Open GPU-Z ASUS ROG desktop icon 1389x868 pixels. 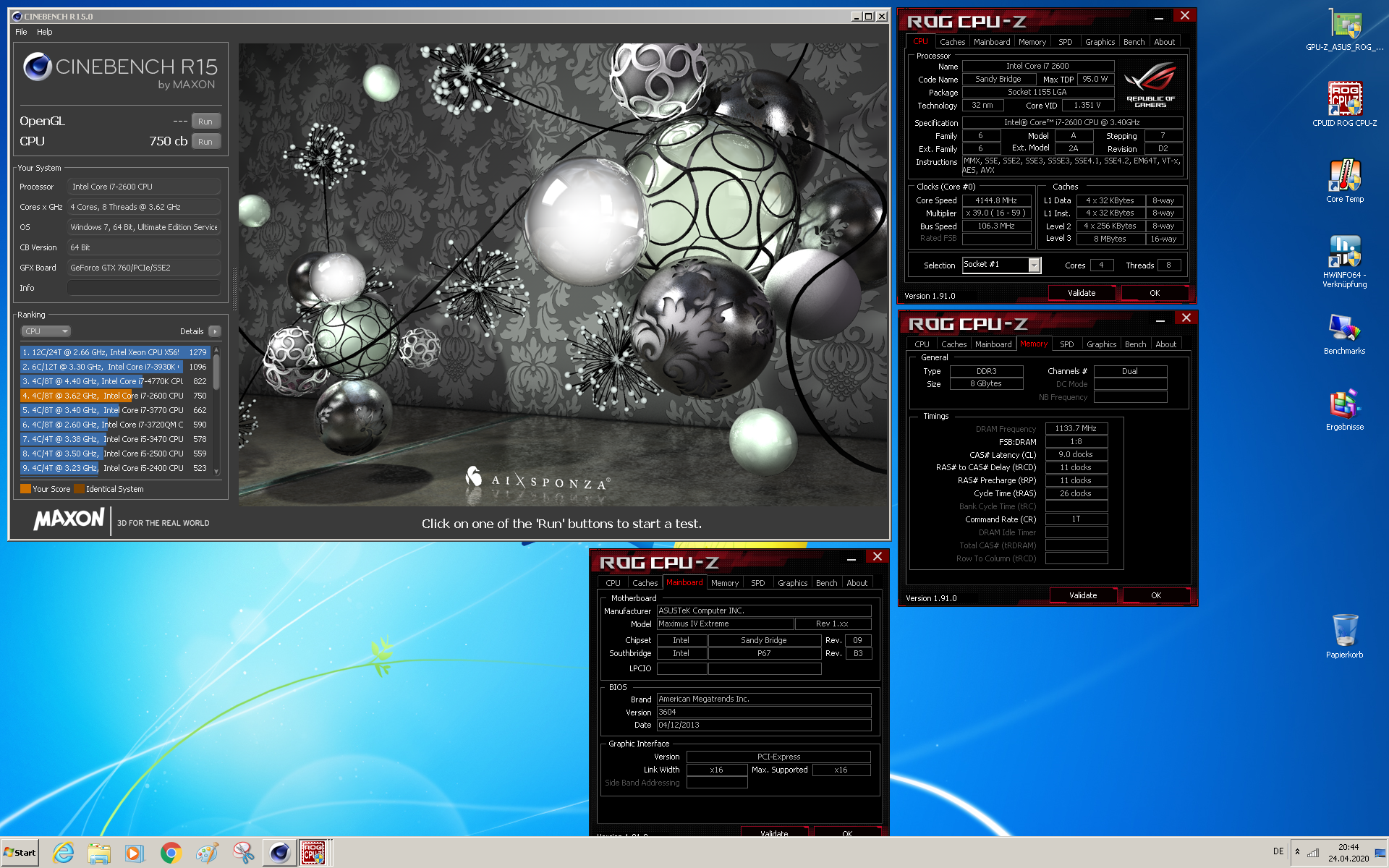(1344, 29)
